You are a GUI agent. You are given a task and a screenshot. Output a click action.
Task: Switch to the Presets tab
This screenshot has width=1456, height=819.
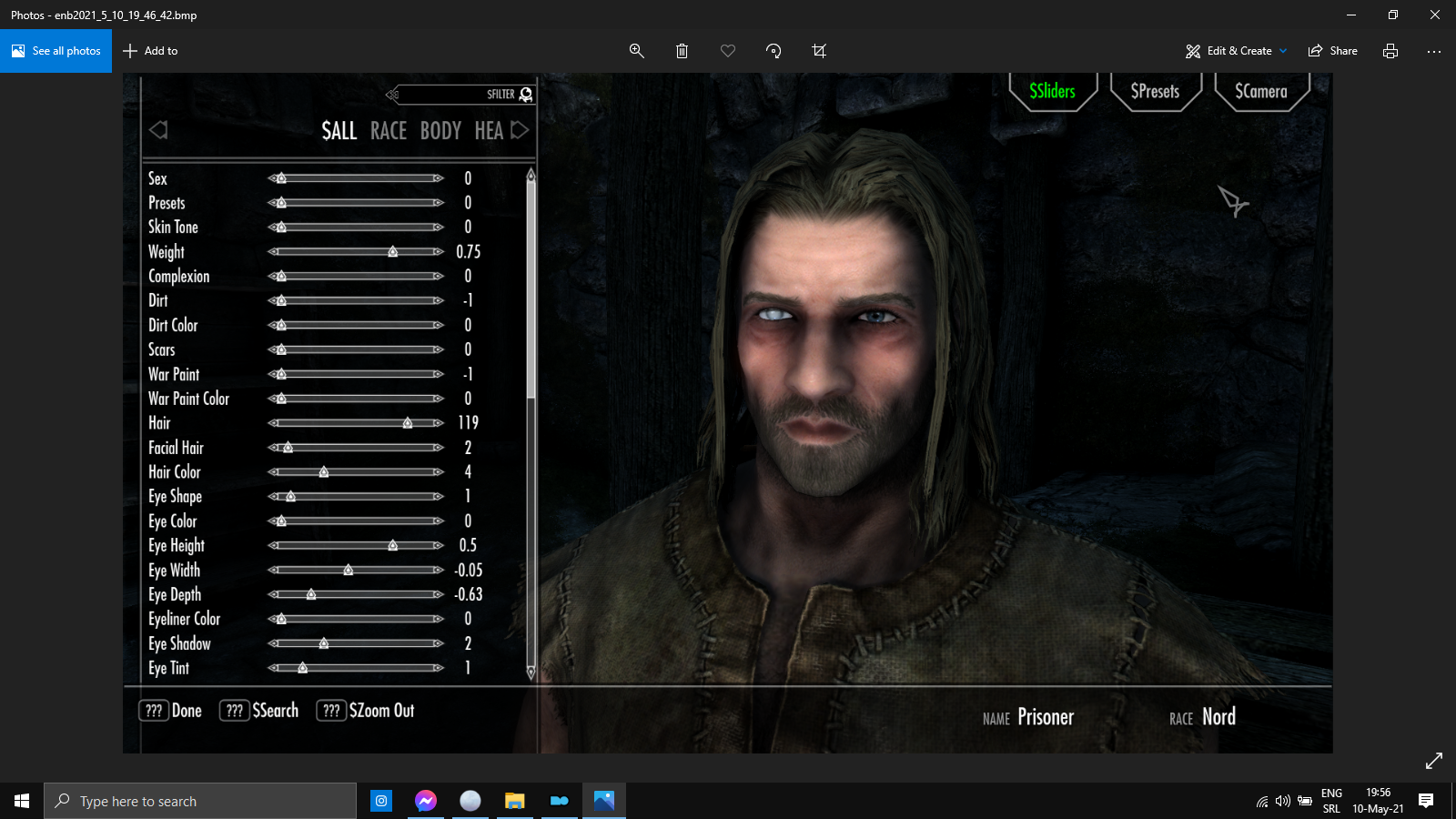click(x=1156, y=91)
